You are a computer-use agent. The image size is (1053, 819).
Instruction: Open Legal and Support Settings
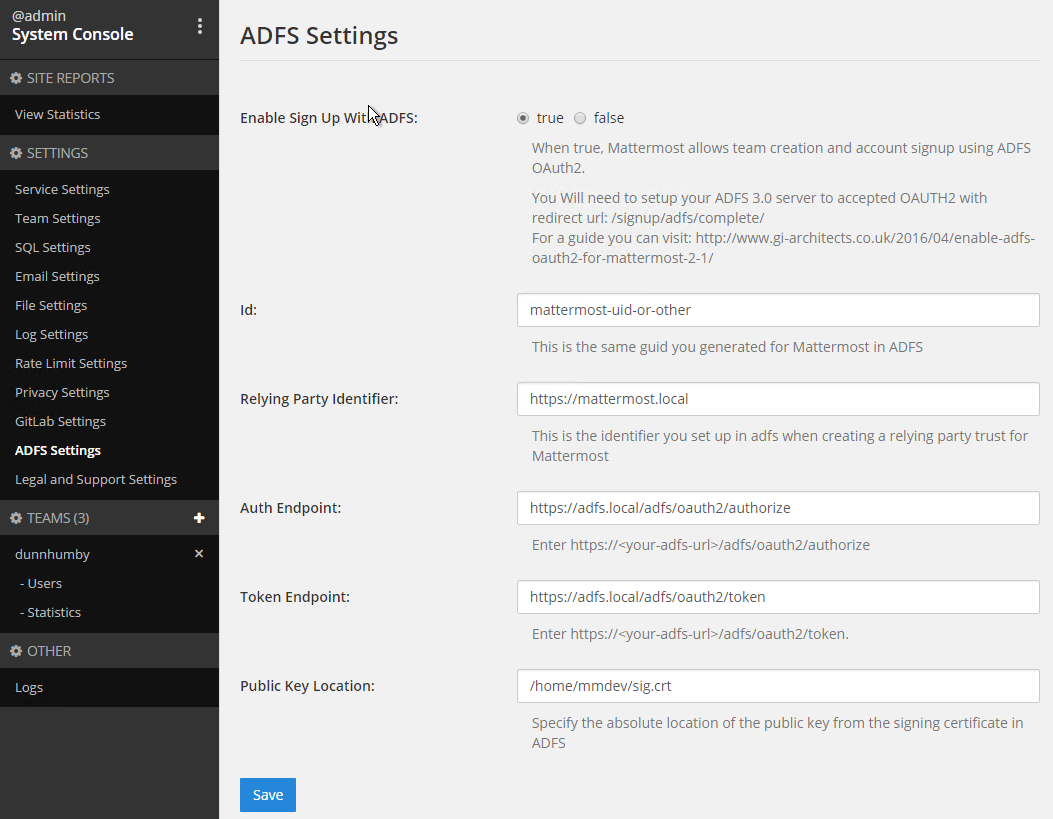click(96, 479)
